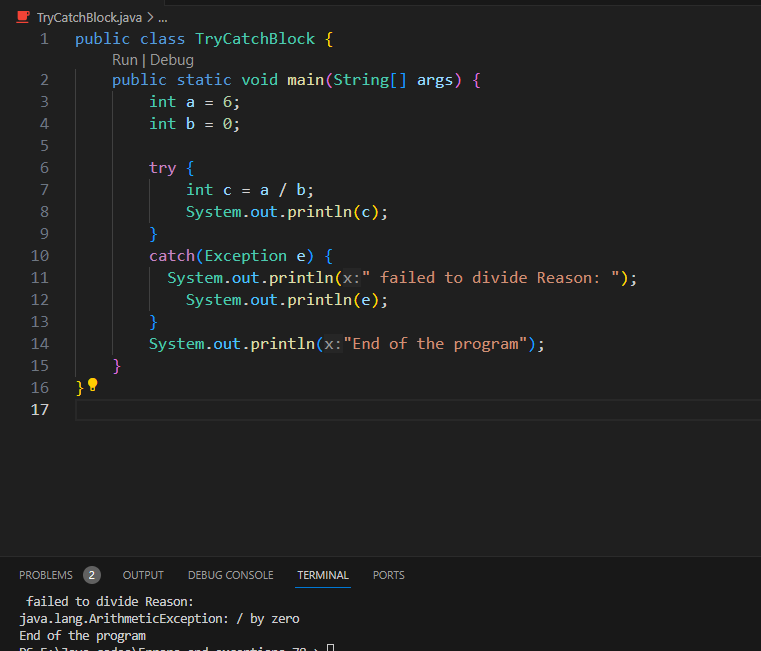Click the Run code lens above main
This screenshot has height=651, width=761.
(125, 60)
